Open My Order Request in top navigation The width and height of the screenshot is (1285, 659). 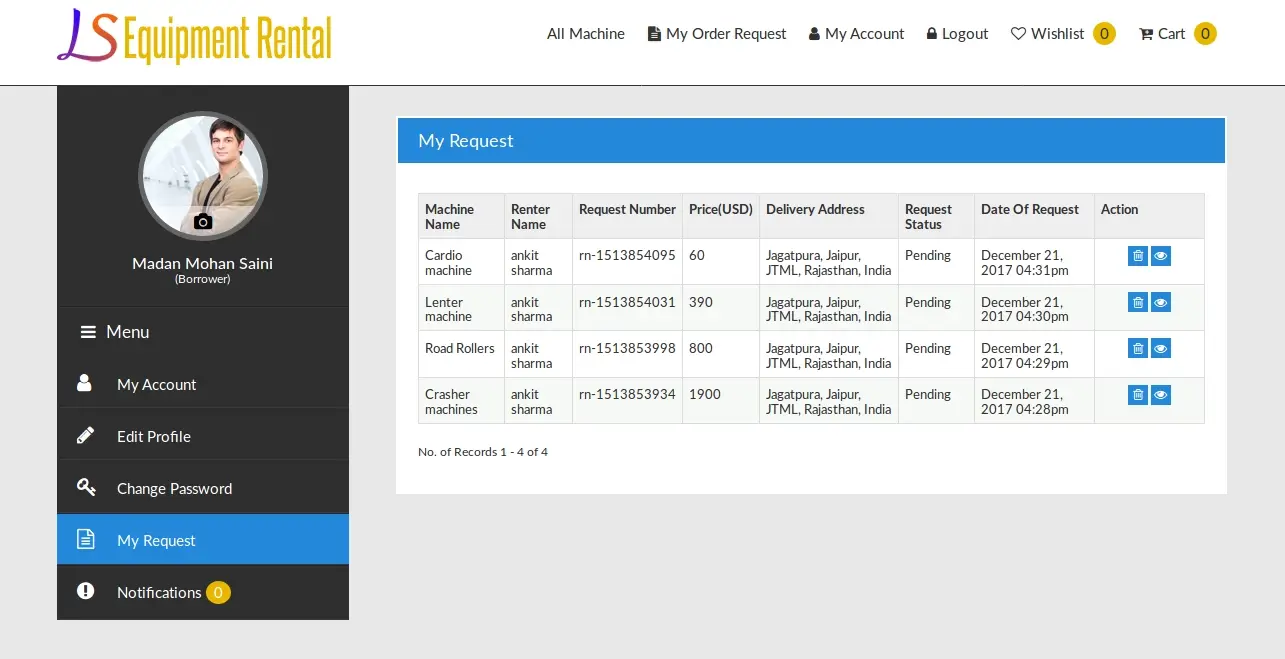717,34
